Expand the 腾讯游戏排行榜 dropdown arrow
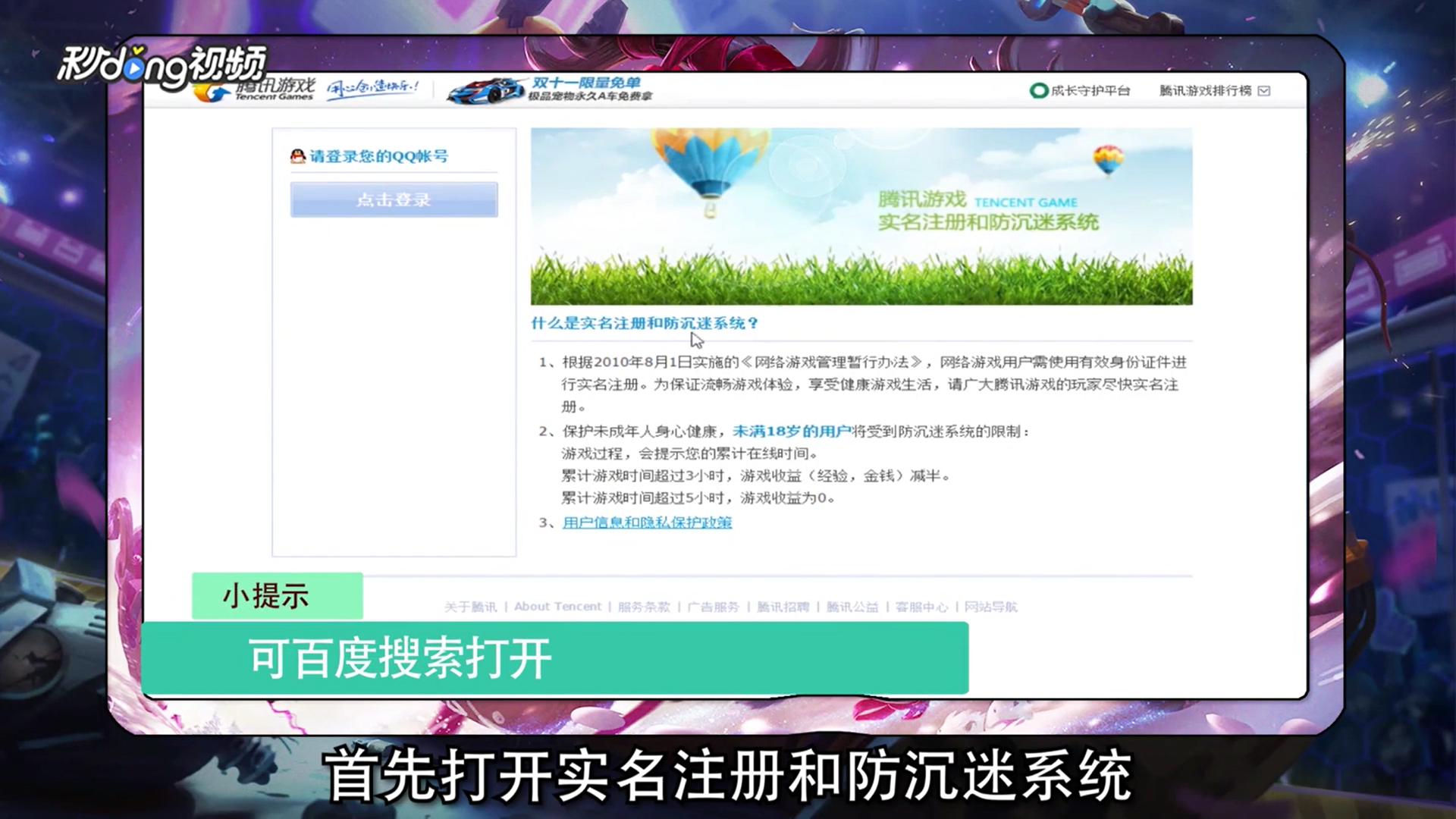Image resolution: width=1456 pixels, height=819 pixels. click(1264, 91)
